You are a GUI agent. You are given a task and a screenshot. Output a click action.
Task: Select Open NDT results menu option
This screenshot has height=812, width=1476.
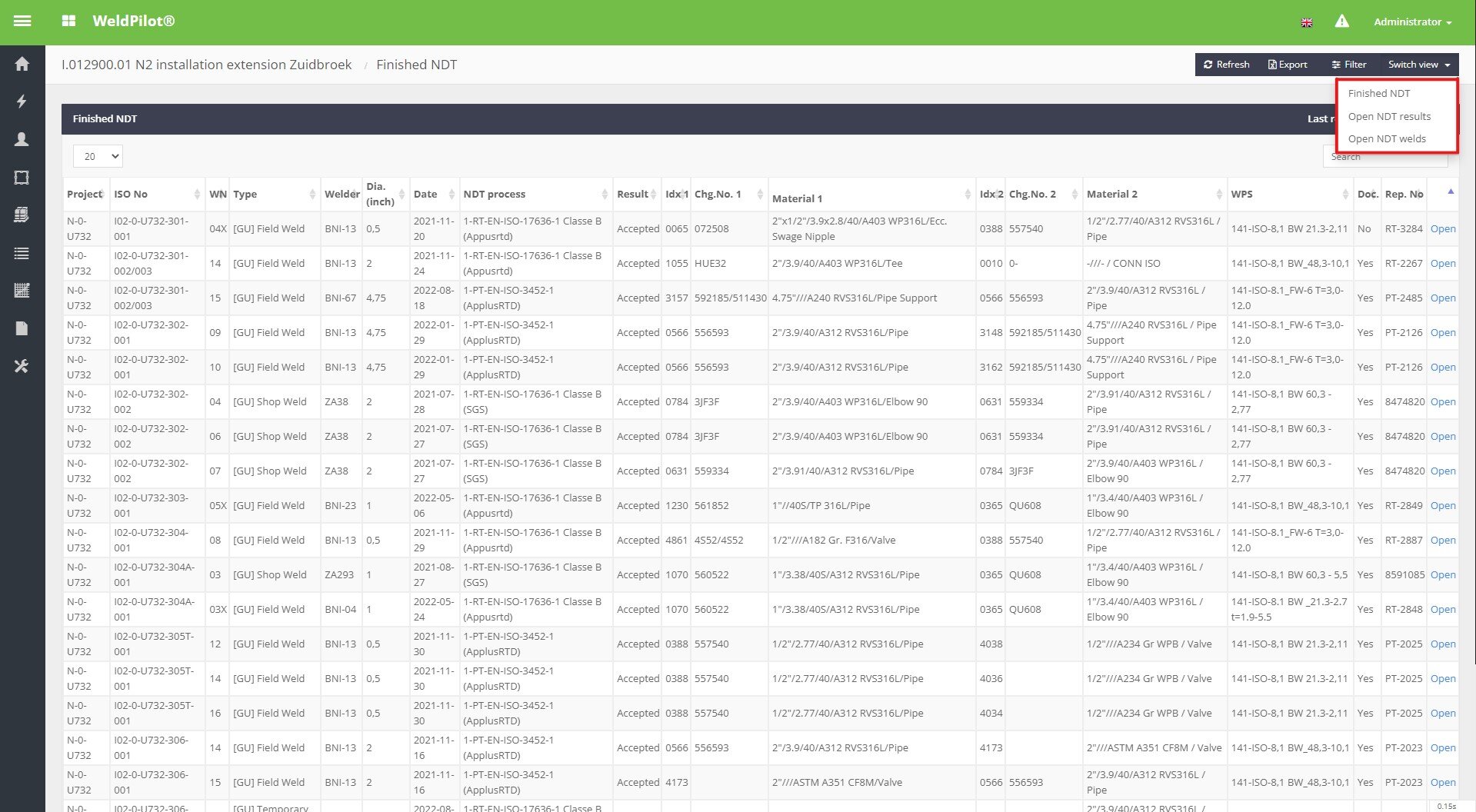[1389, 116]
